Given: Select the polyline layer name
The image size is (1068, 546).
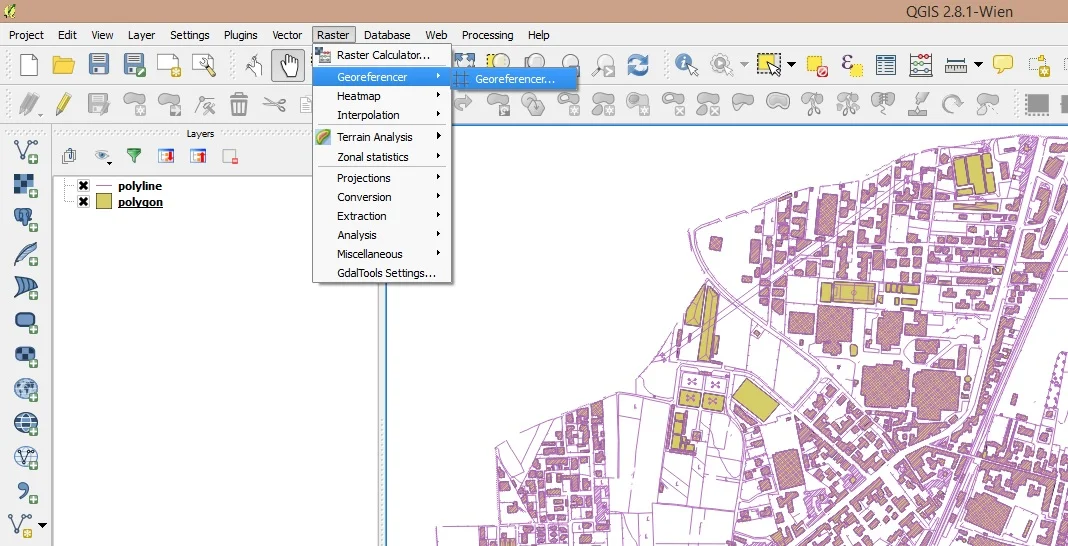Looking at the screenshot, I should click(140, 185).
